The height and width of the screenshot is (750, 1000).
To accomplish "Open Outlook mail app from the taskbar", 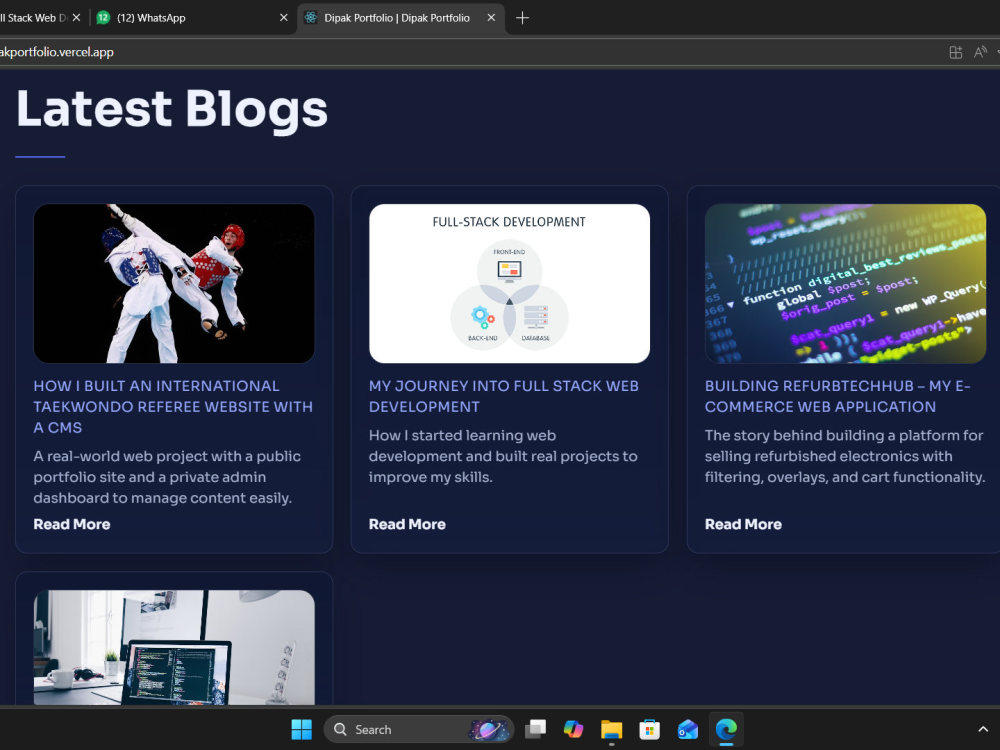I will [x=688, y=729].
